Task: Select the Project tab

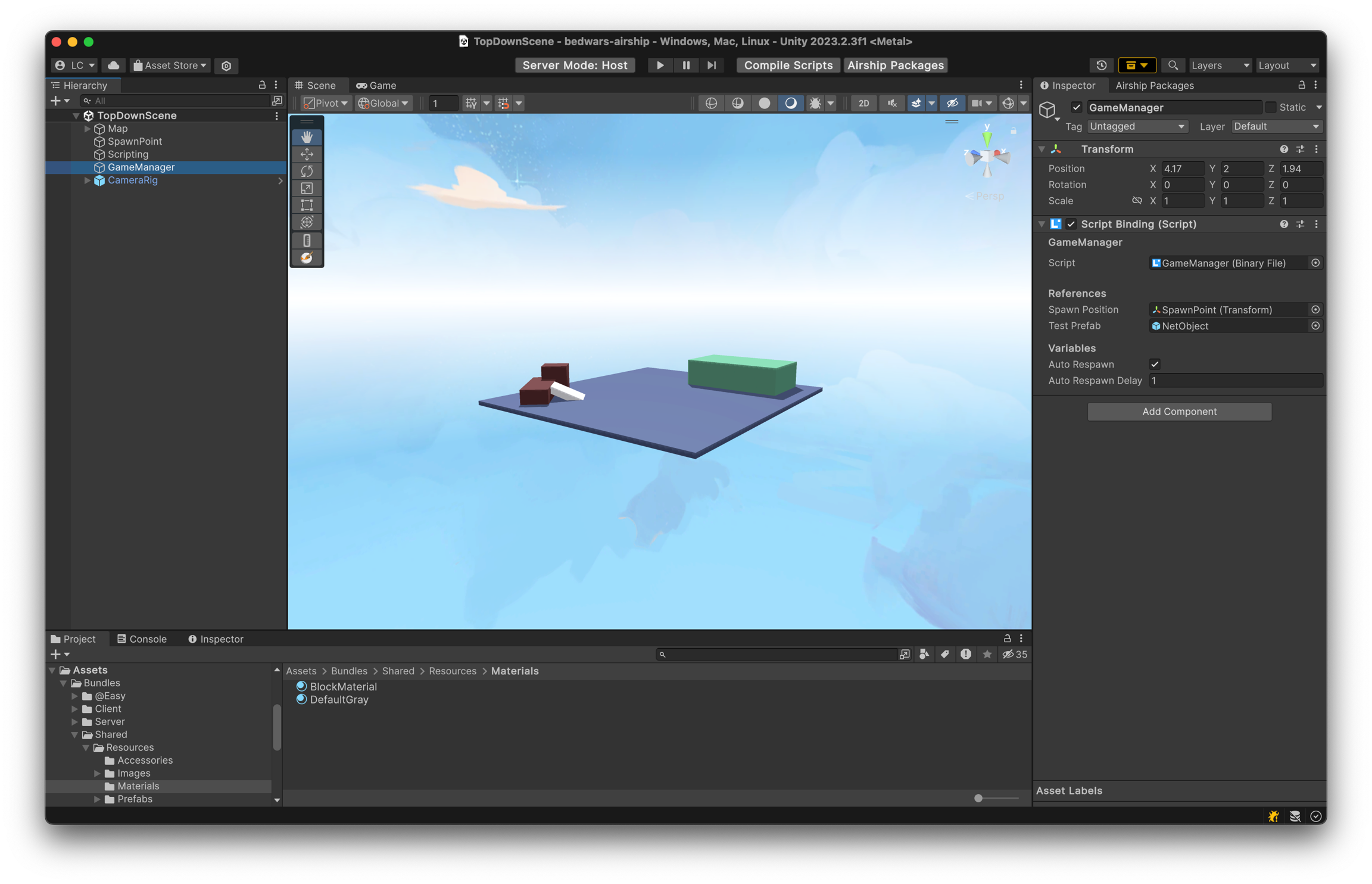Action: (73, 639)
